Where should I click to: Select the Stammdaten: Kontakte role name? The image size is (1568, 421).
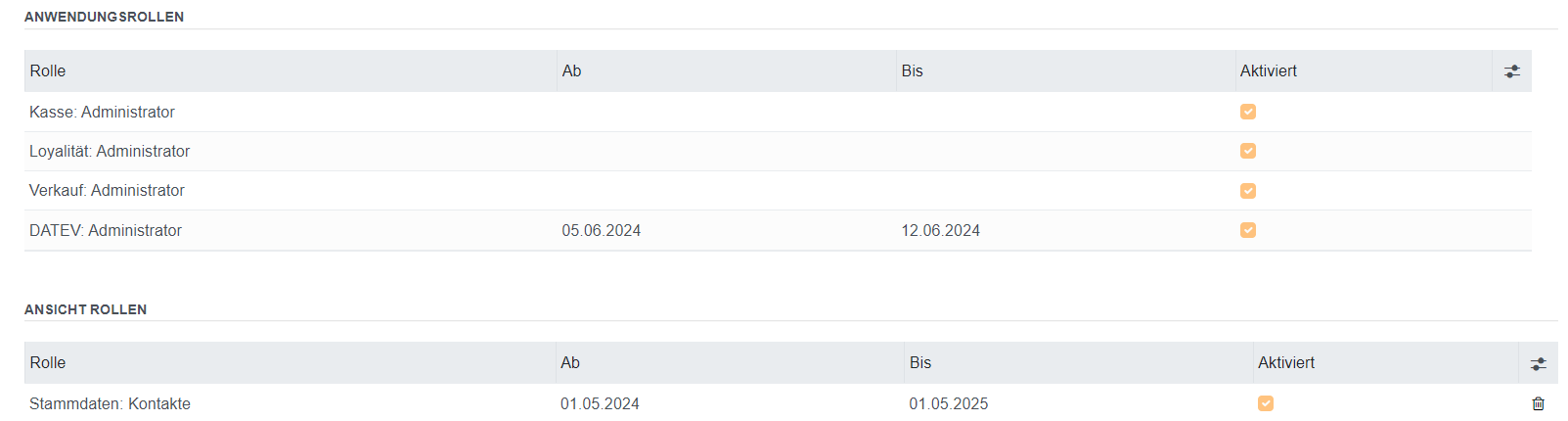click(110, 404)
